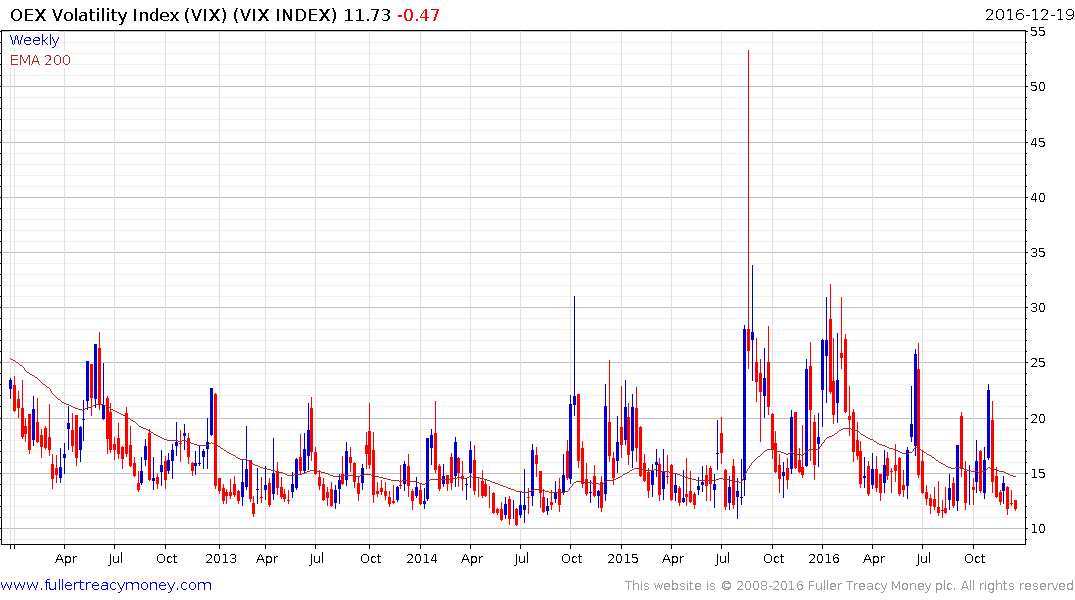Click the 45 label on the price axis
Image resolution: width=1075 pixels, height=600 pixels.
tap(1037, 143)
